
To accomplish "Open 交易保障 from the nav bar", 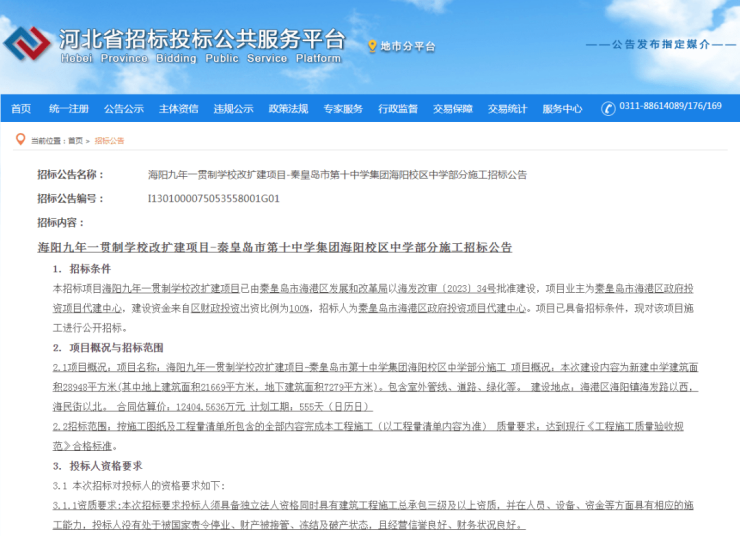I will [452, 108].
